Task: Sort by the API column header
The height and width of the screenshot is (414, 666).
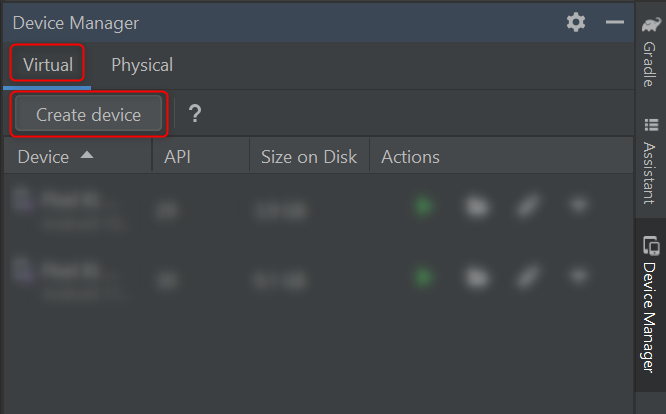Action: [178, 157]
